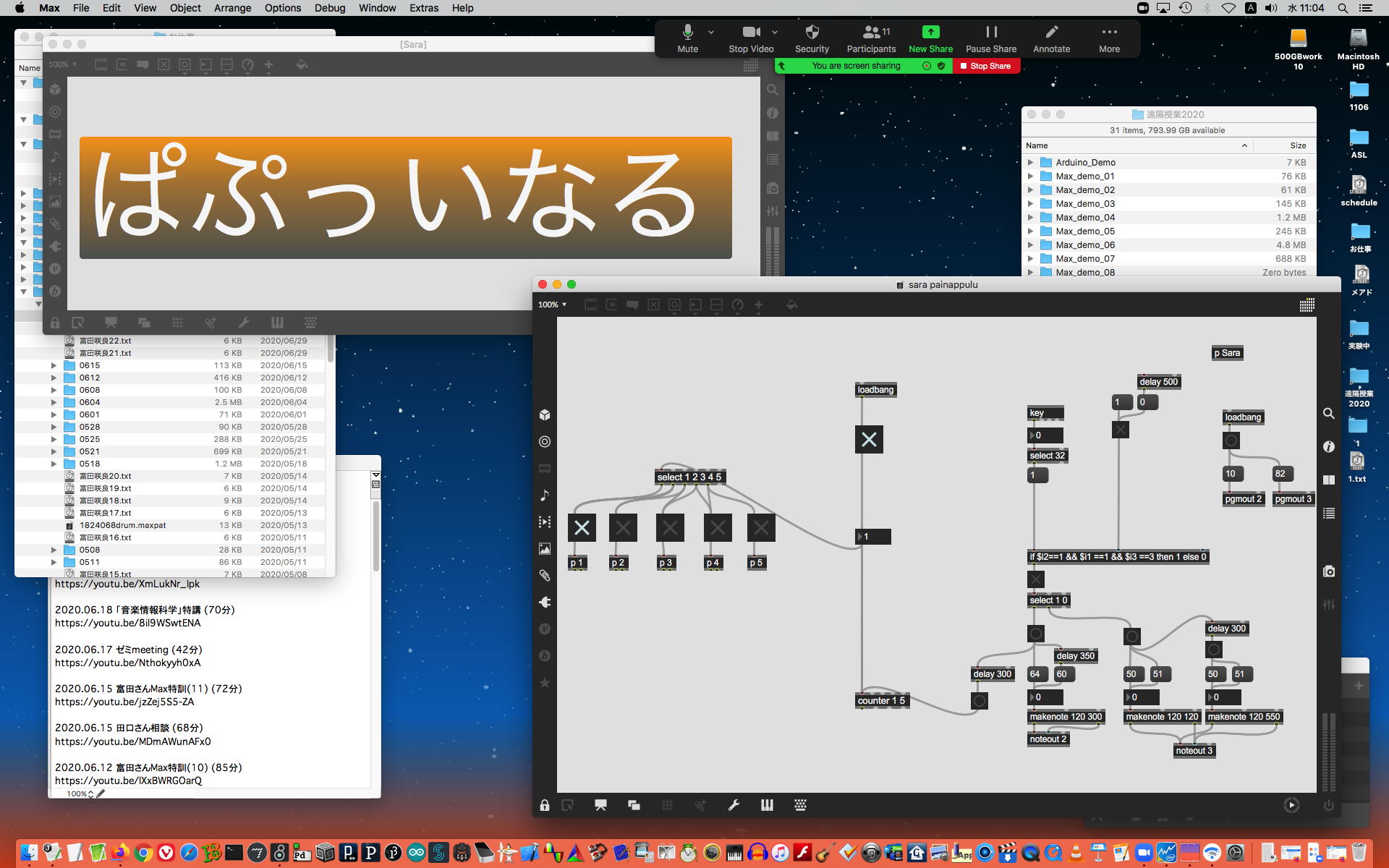Open the Arrange menu
Viewport: 1389px width, 868px height.
tap(232, 8)
